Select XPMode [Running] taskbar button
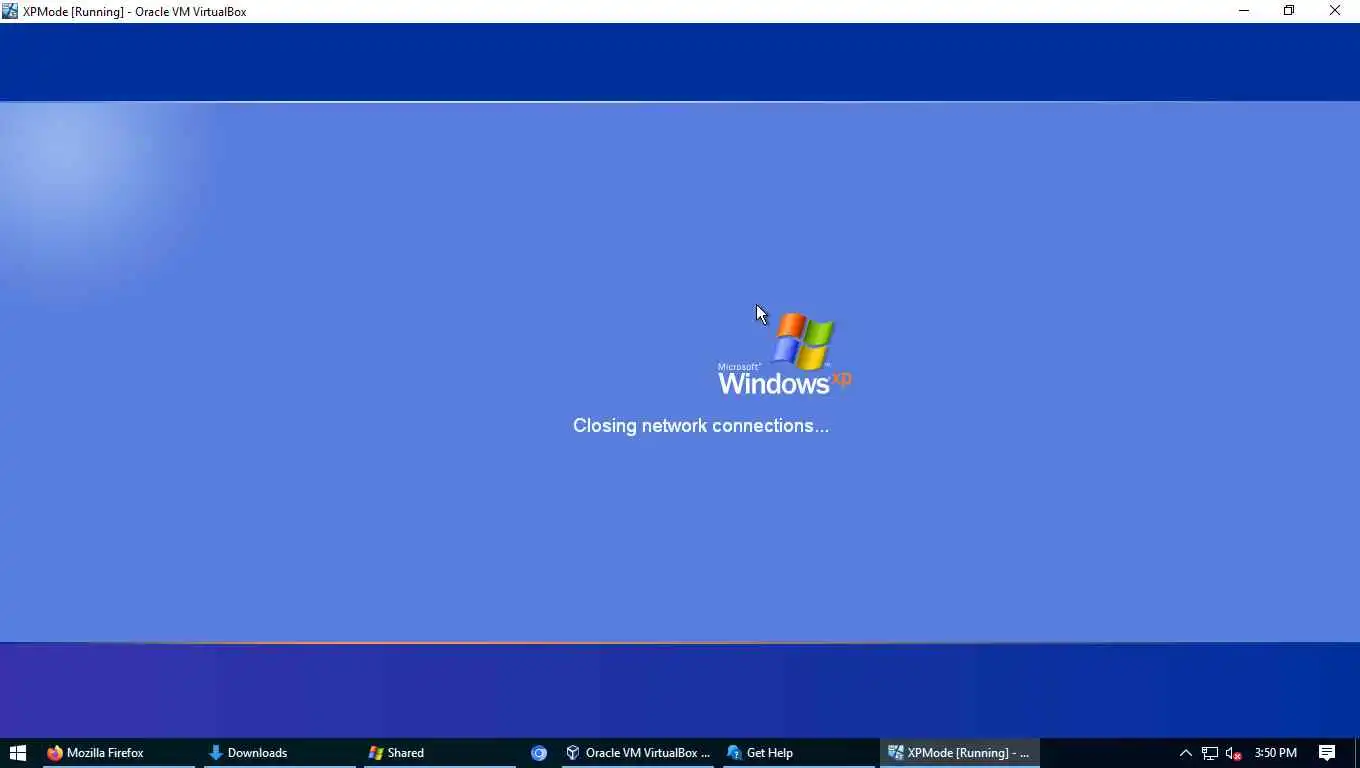The image size is (1360, 768). (960, 753)
